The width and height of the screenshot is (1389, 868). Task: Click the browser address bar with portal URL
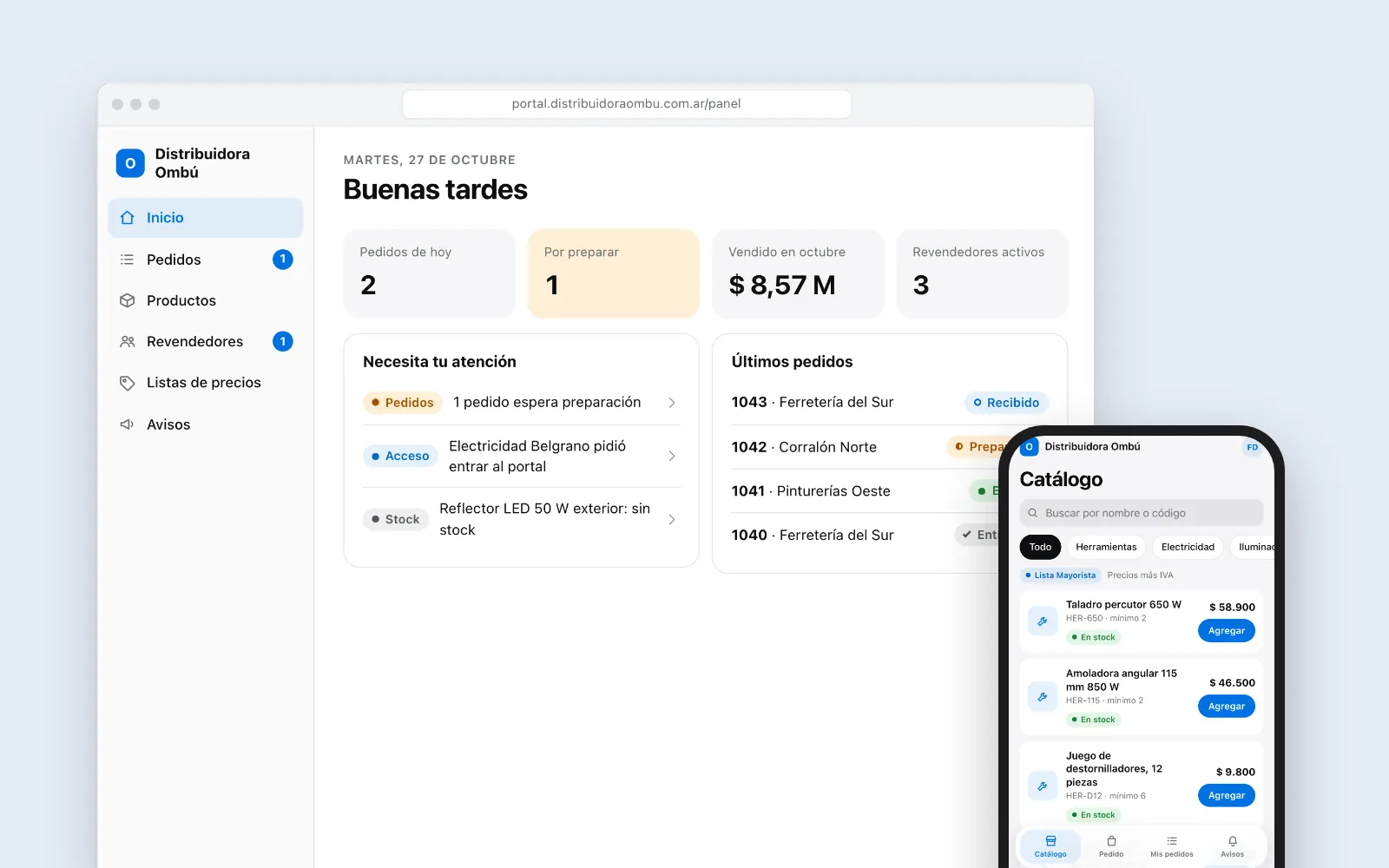pos(627,103)
